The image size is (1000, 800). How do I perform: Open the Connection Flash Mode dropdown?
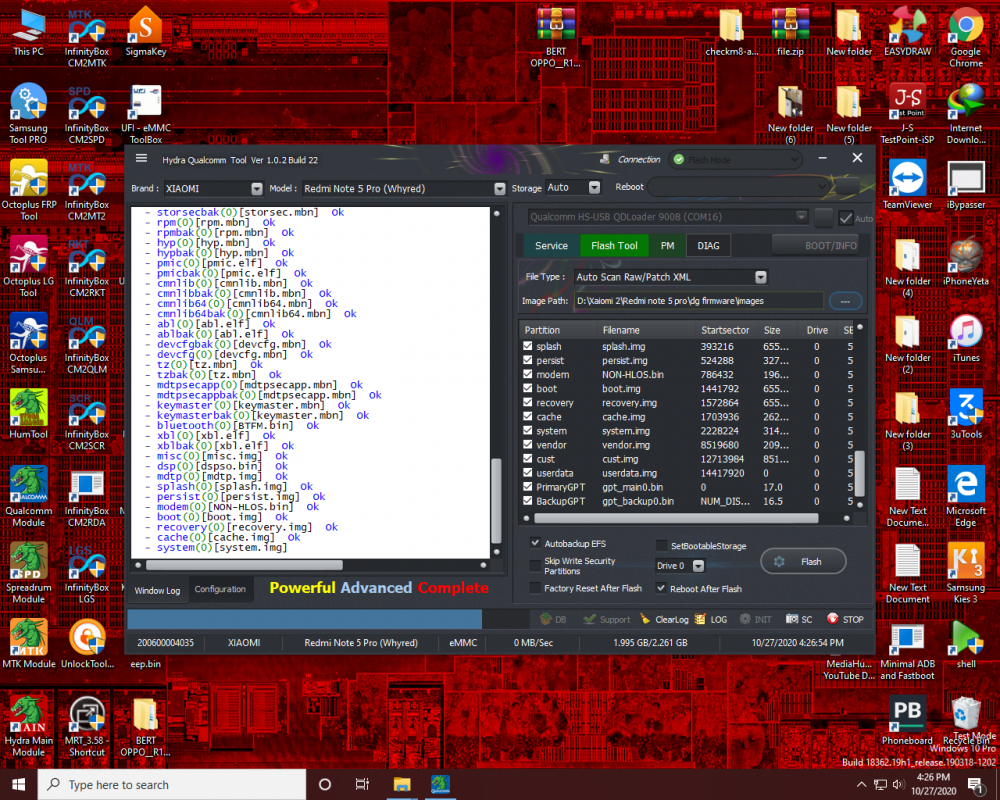(x=735, y=159)
